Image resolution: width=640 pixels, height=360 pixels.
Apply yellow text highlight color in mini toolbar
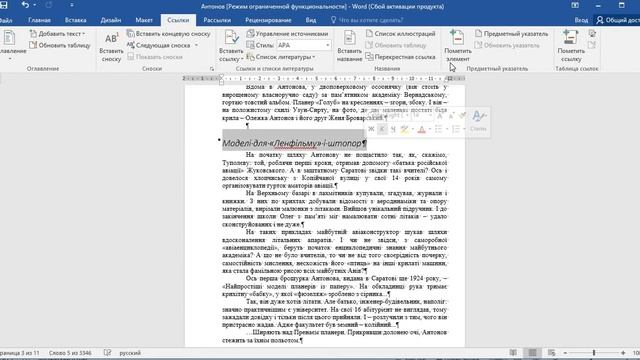[x=404, y=129]
